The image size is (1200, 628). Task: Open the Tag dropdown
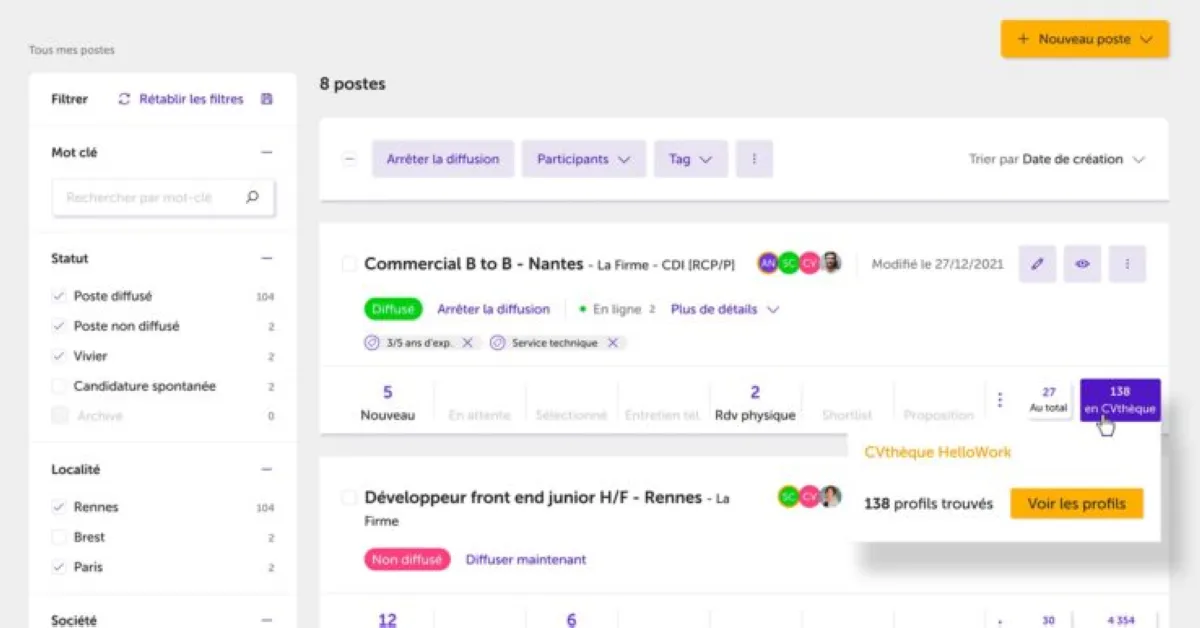click(691, 159)
